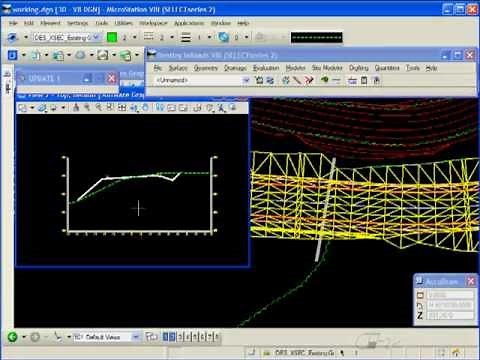Expand the active color dropdown arrow
Screen dimensions: 480x360
(x=135, y=37)
